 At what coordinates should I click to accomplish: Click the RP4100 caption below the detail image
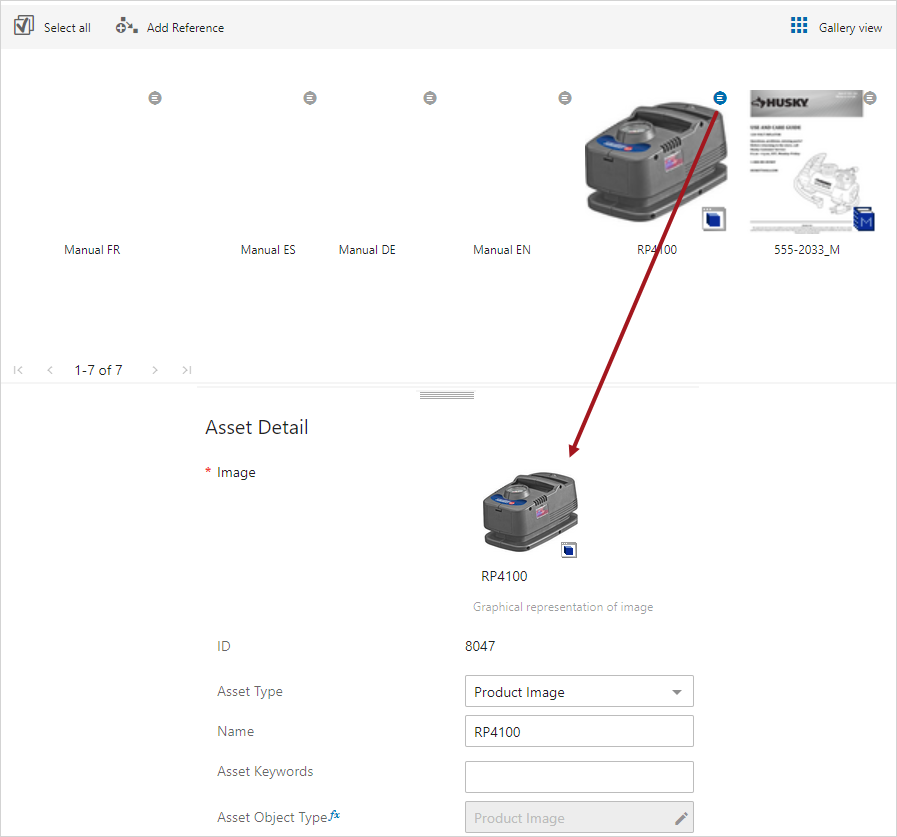pos(504,576)
